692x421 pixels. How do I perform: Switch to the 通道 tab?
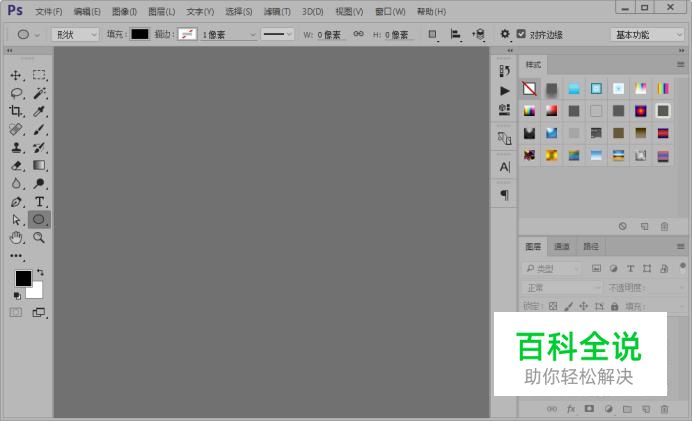(562, 247)
